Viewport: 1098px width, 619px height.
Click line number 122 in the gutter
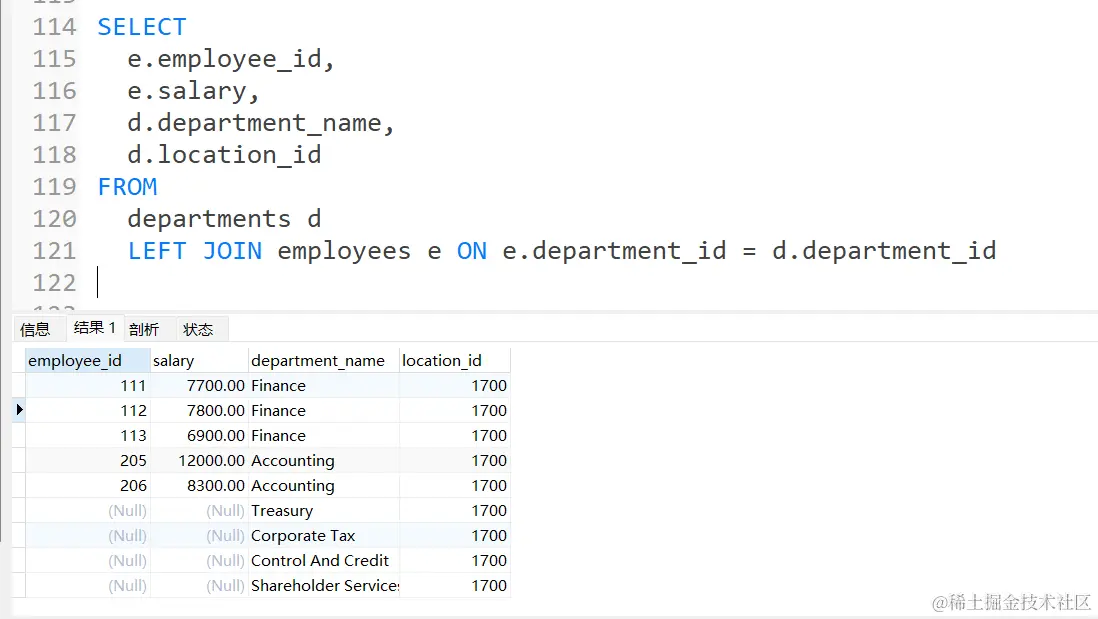point(54,283)
